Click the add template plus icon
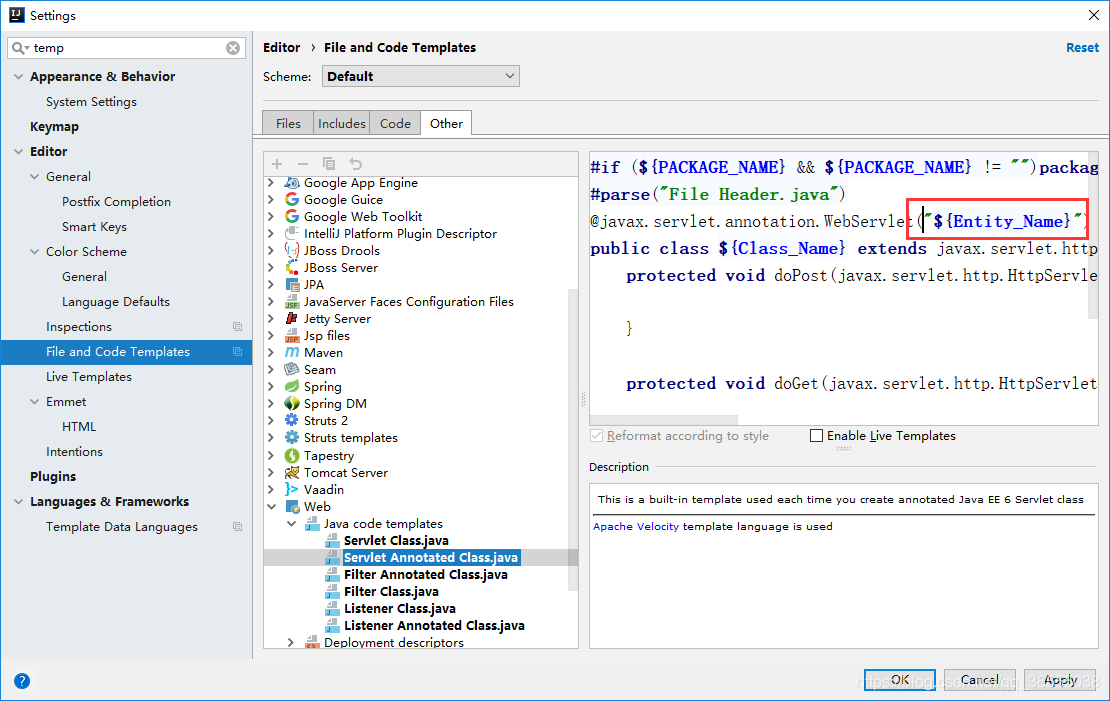Screen dimensions: 1110x701 click(277, 164)
